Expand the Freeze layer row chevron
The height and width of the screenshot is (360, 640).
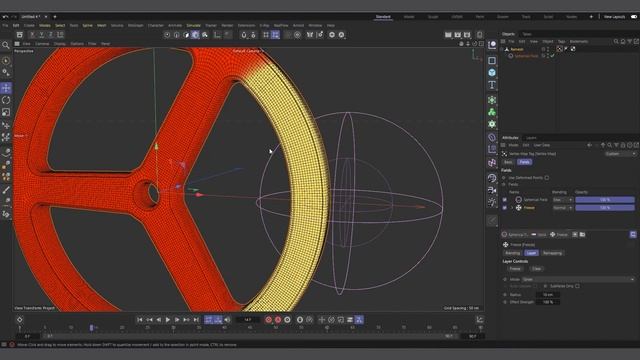512,208
